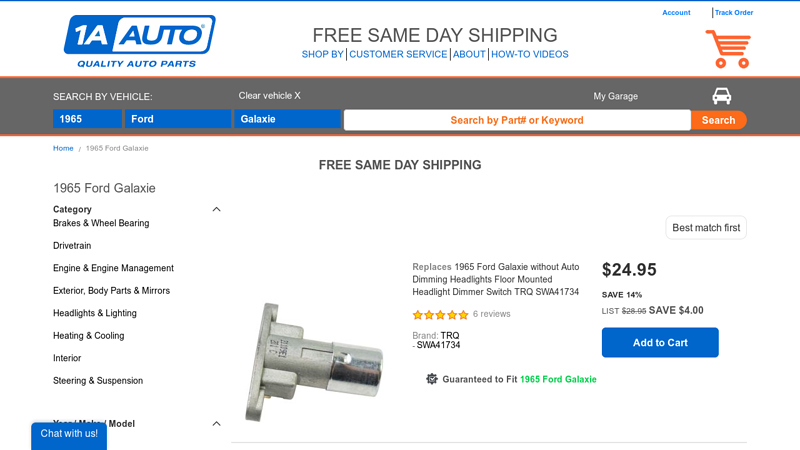
Task: Click the My Garage car icon
Action: pos(721,96)
